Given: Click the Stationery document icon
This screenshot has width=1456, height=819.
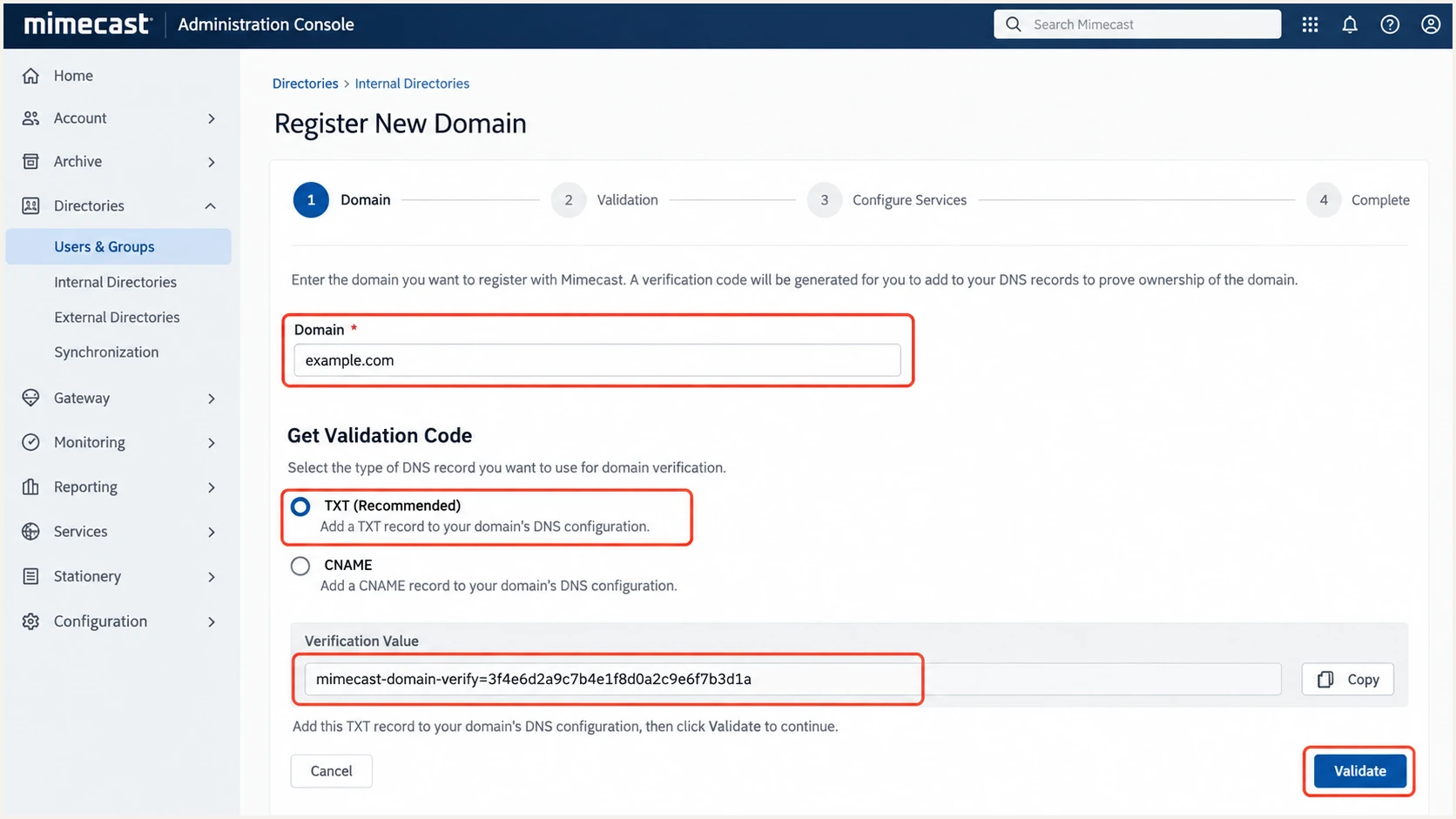Looking at the screenshot, I should click(30, 576).
